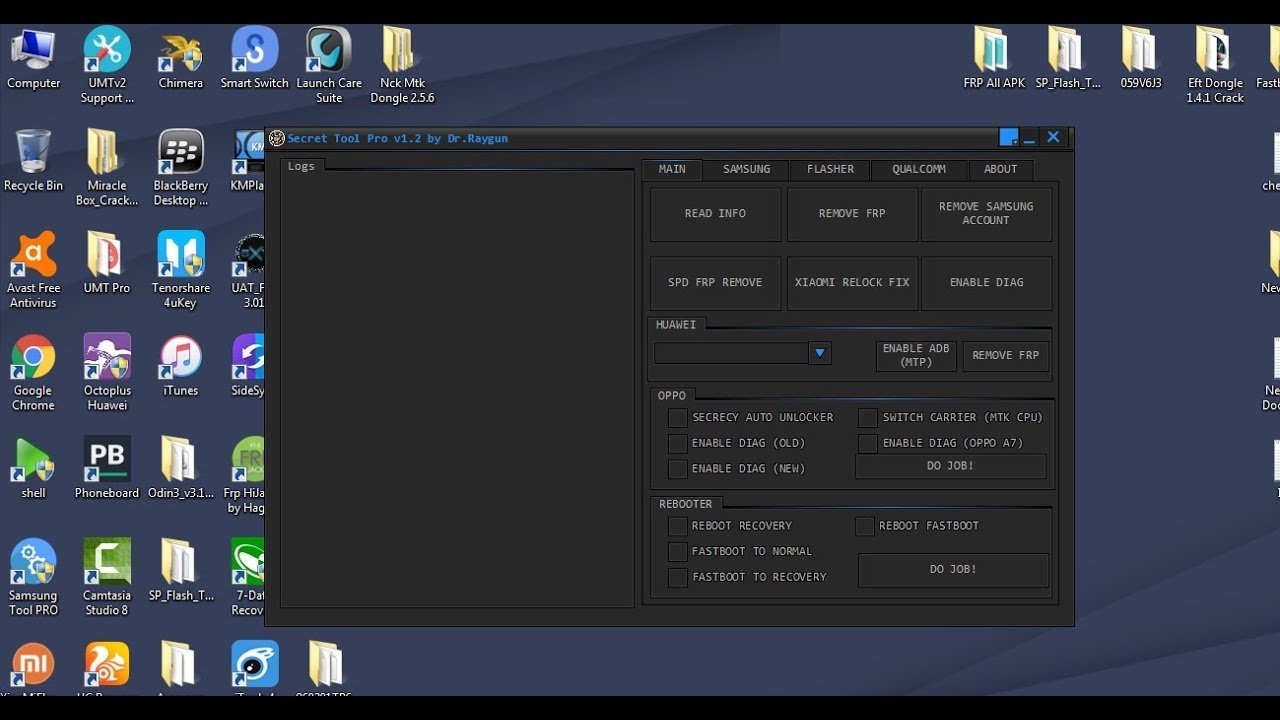Click SPD FRP REMOVE button
Image resolution: width=1280 pixels, height=720 pixels.
point(715,283)
